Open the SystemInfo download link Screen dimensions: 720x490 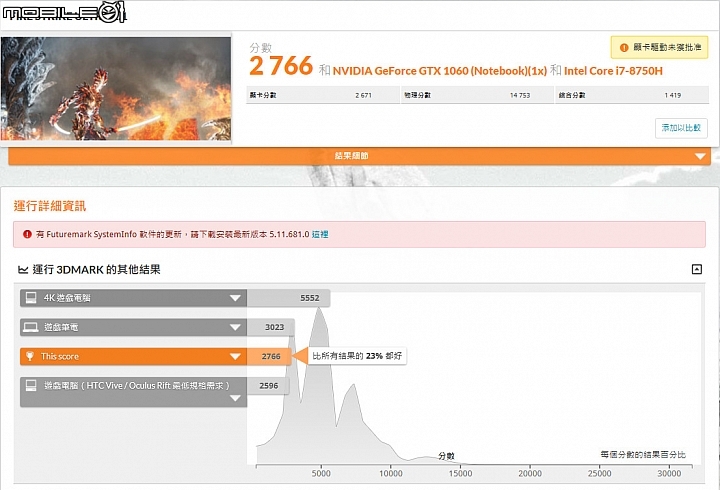[320, 234]
